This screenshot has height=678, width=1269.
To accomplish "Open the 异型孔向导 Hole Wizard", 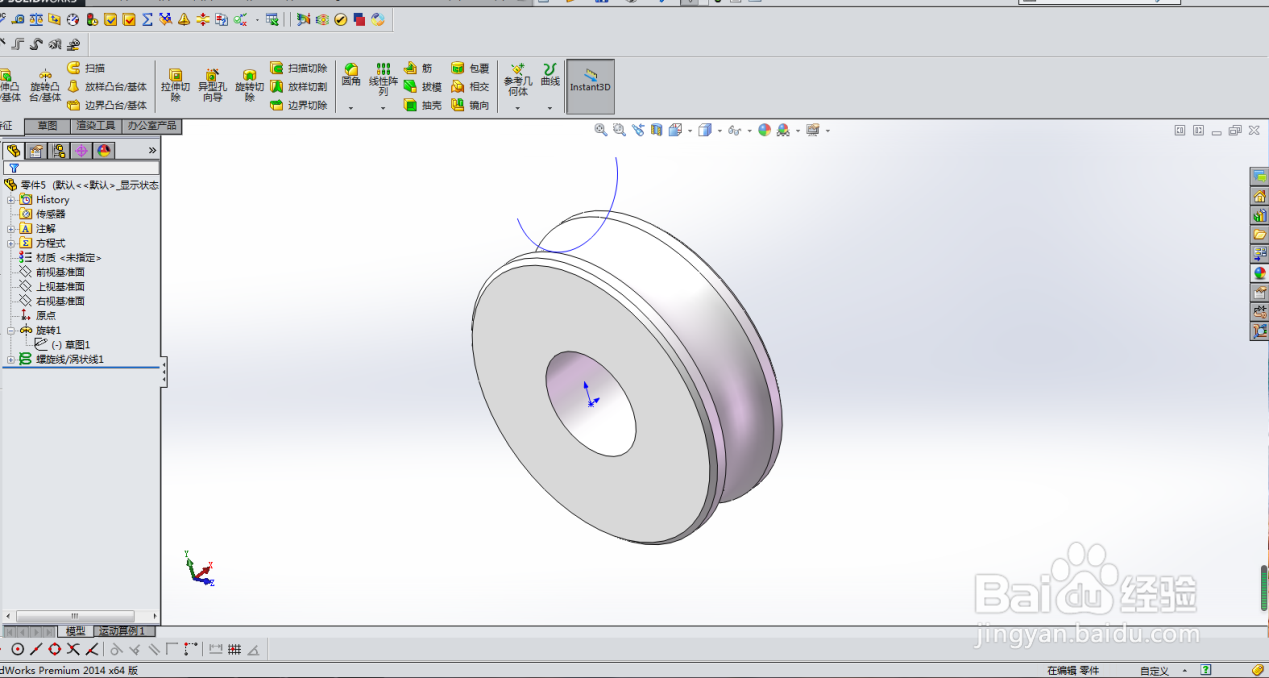I will (x=213, y=86).
